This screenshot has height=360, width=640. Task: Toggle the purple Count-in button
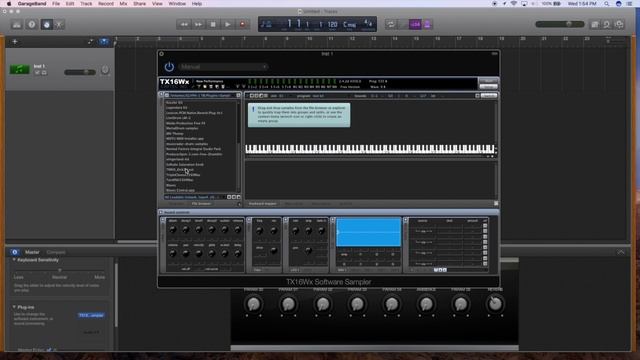coord(415,24)
